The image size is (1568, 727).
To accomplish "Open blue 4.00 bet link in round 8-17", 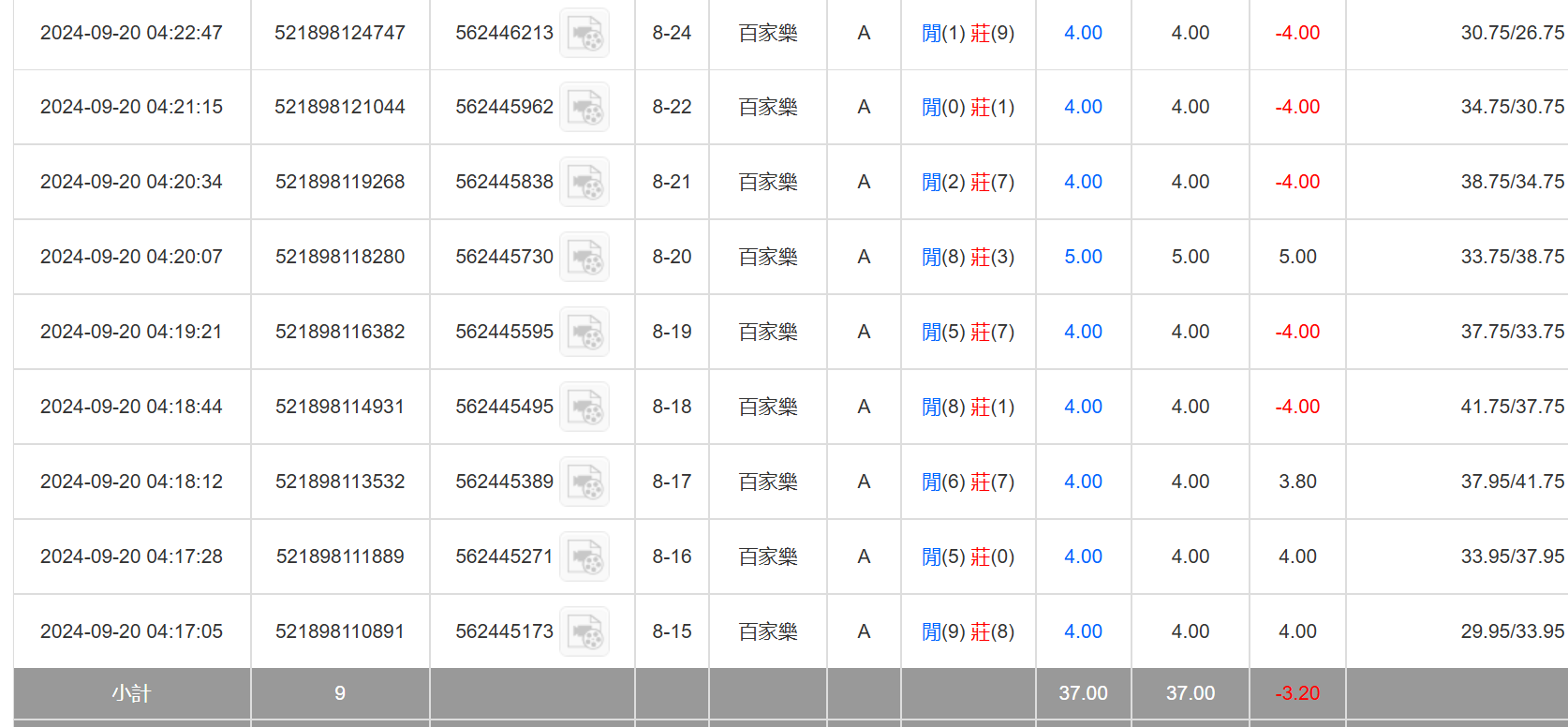I will (x=1083, y=482).
